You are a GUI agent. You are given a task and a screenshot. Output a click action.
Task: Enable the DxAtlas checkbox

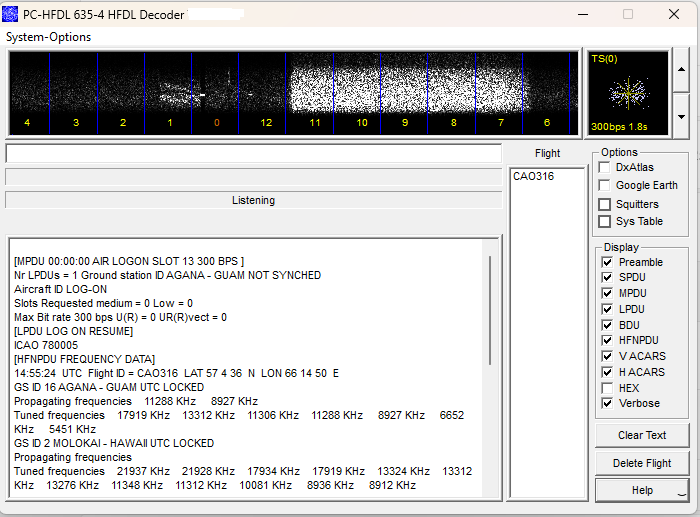tap(605, 168)
